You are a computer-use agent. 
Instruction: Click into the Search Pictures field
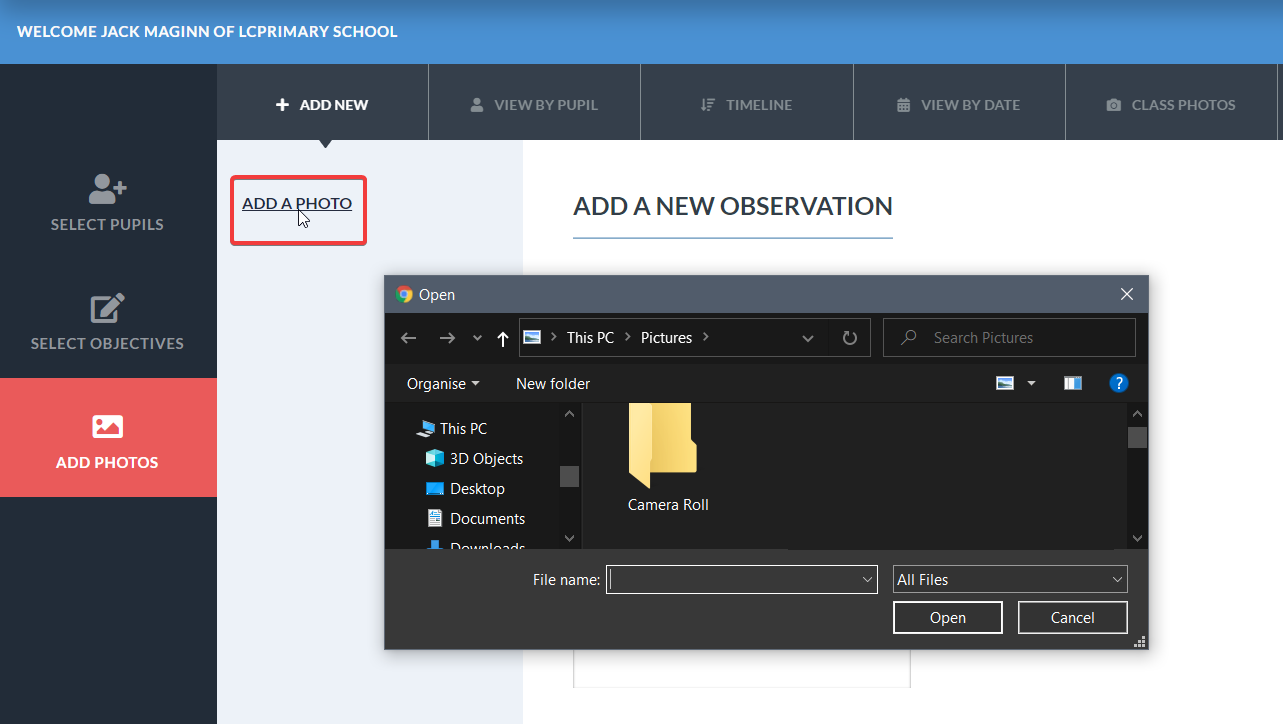1010,338
